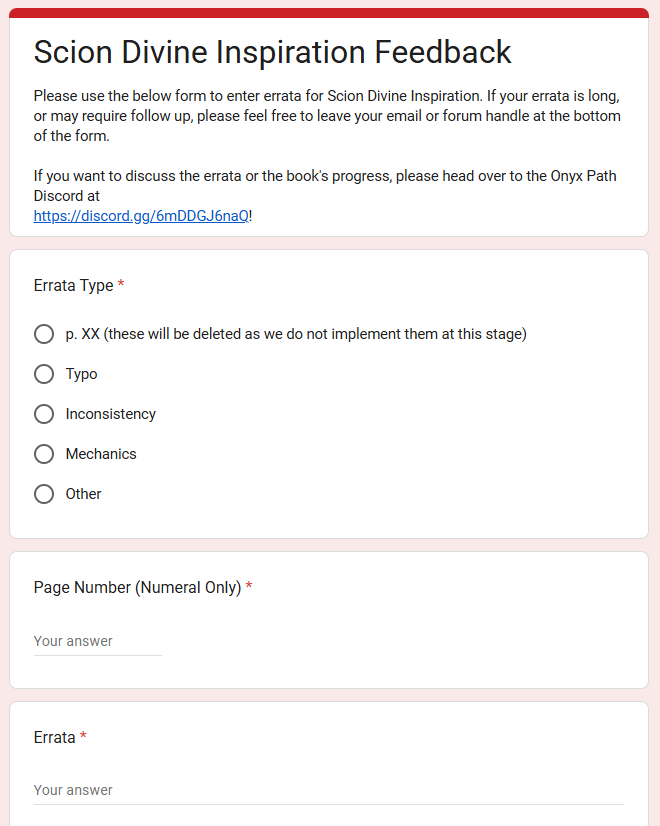The height and width of the screenshot is (826, 660).
Task: Click into the Errata answer field
Action: click(328, 790)
